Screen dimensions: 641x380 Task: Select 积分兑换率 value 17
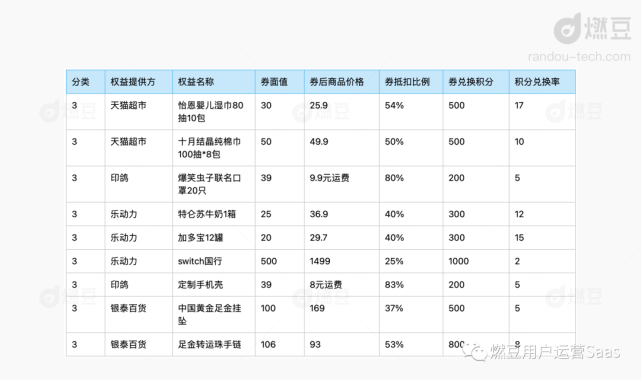click(x=519, y=105)
